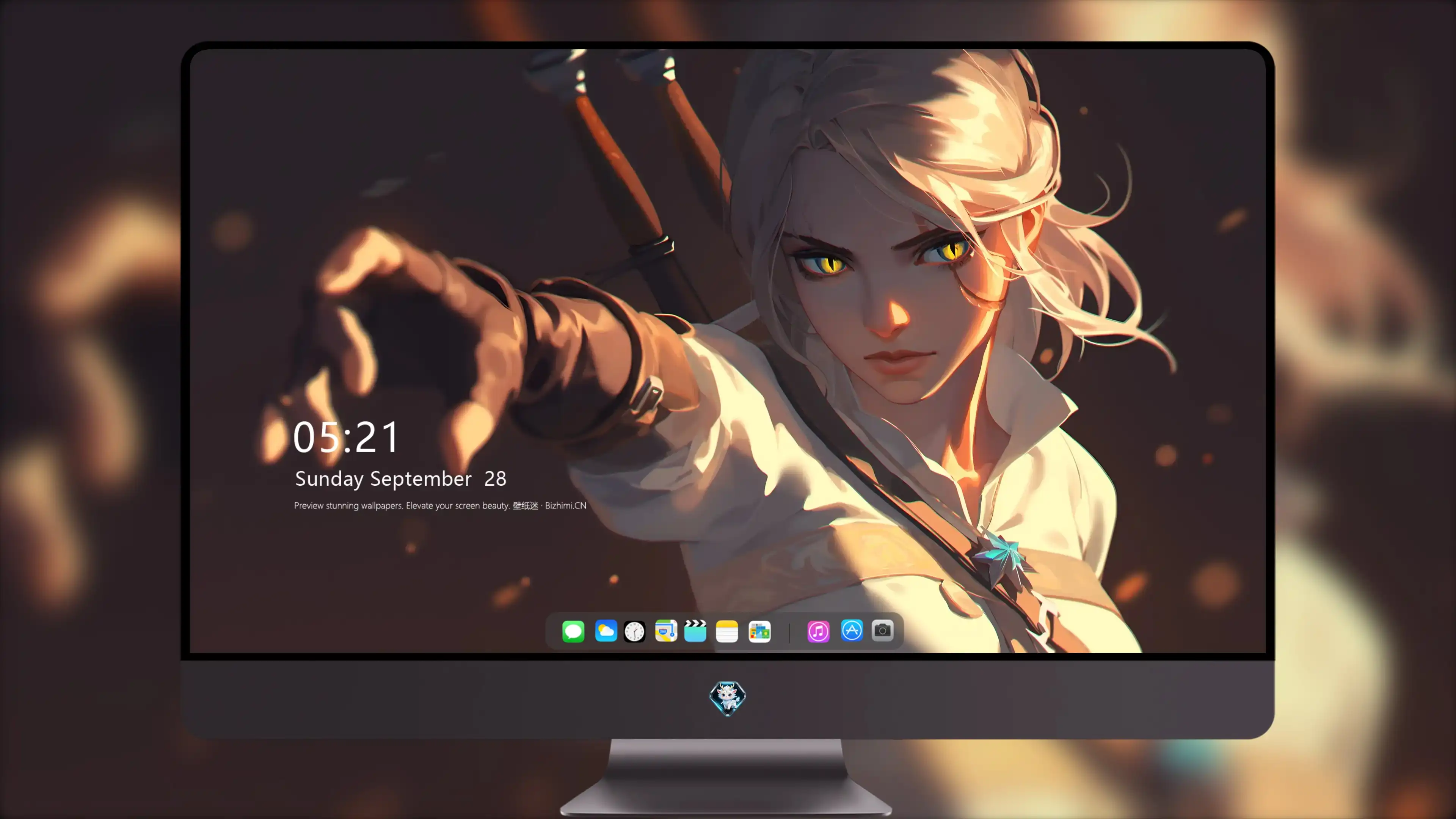This screenshot has height=819, width=1456.
Task: Click the 05:21 clock display
Action: click(346, 437)
